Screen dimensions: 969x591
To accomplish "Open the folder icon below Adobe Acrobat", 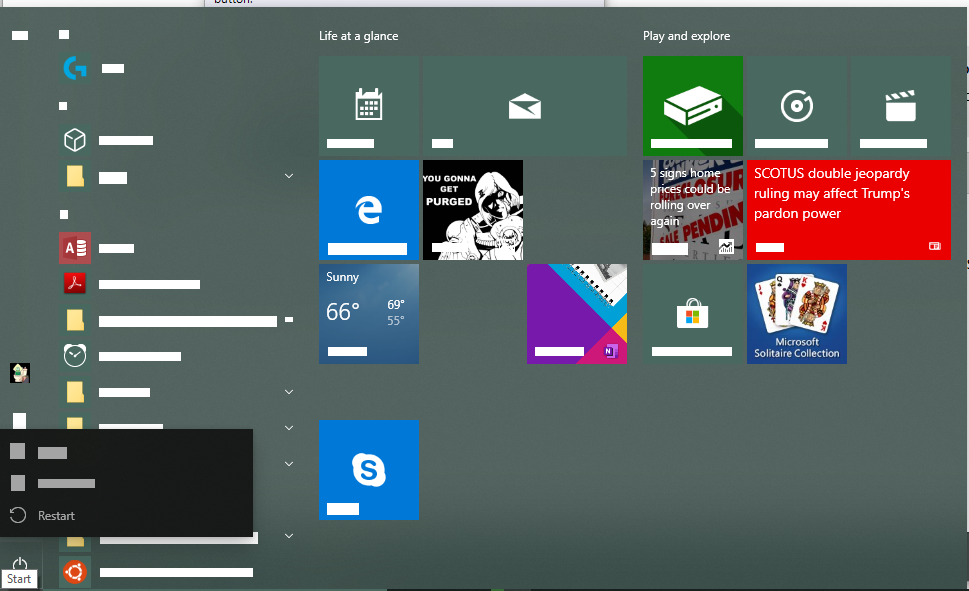I will click(75, 320).
